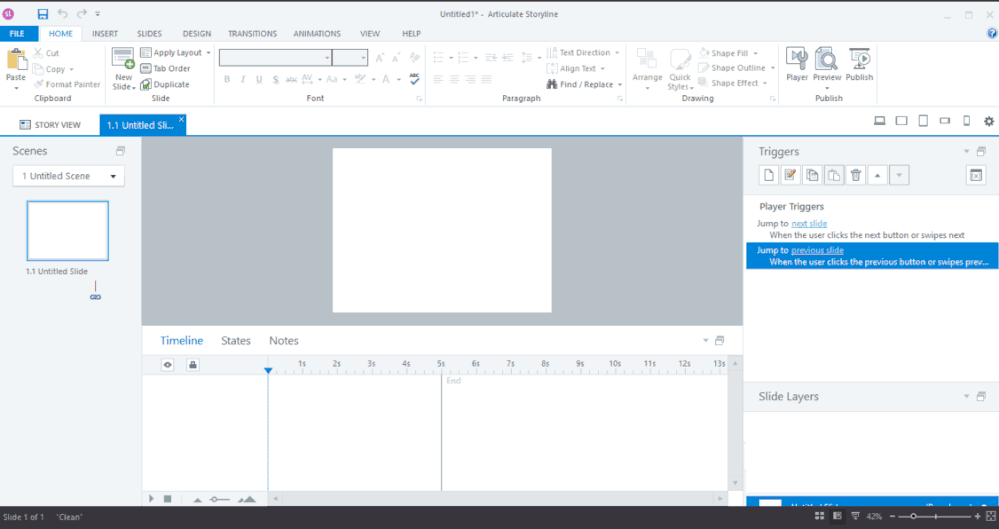Open the 1 Untitled Scene dropdown
999x529 pixels.
[x=68, y=176]
